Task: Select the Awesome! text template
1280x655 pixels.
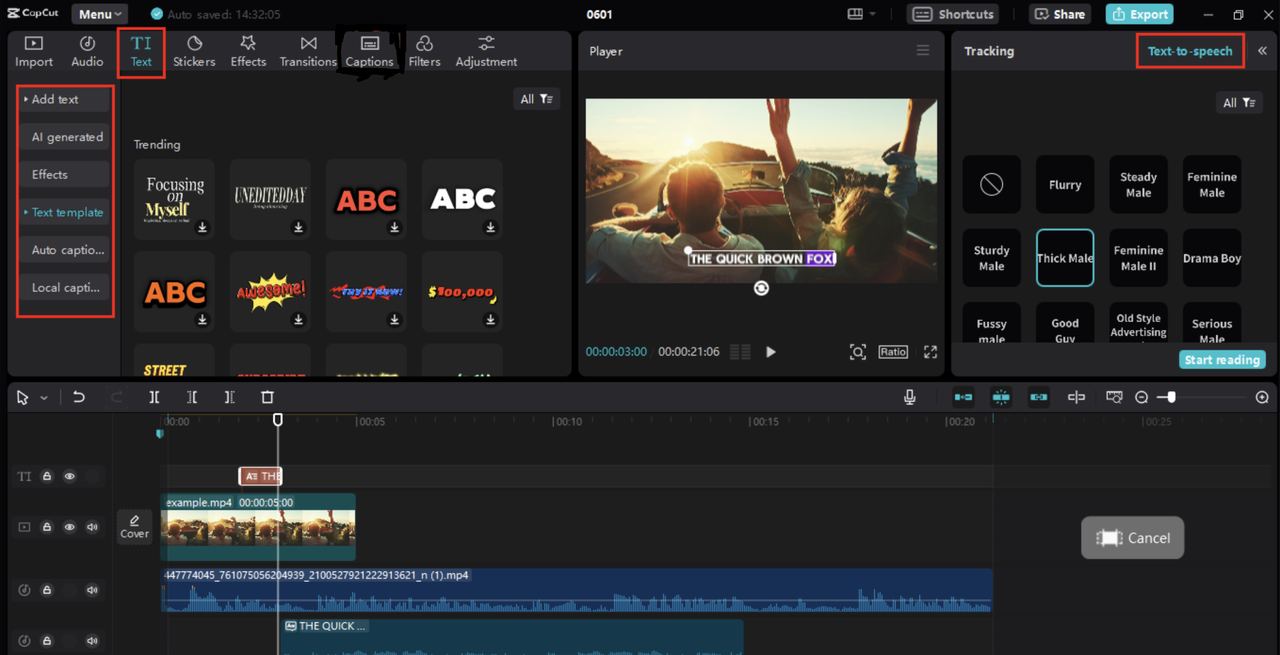Action: (270, 292)
